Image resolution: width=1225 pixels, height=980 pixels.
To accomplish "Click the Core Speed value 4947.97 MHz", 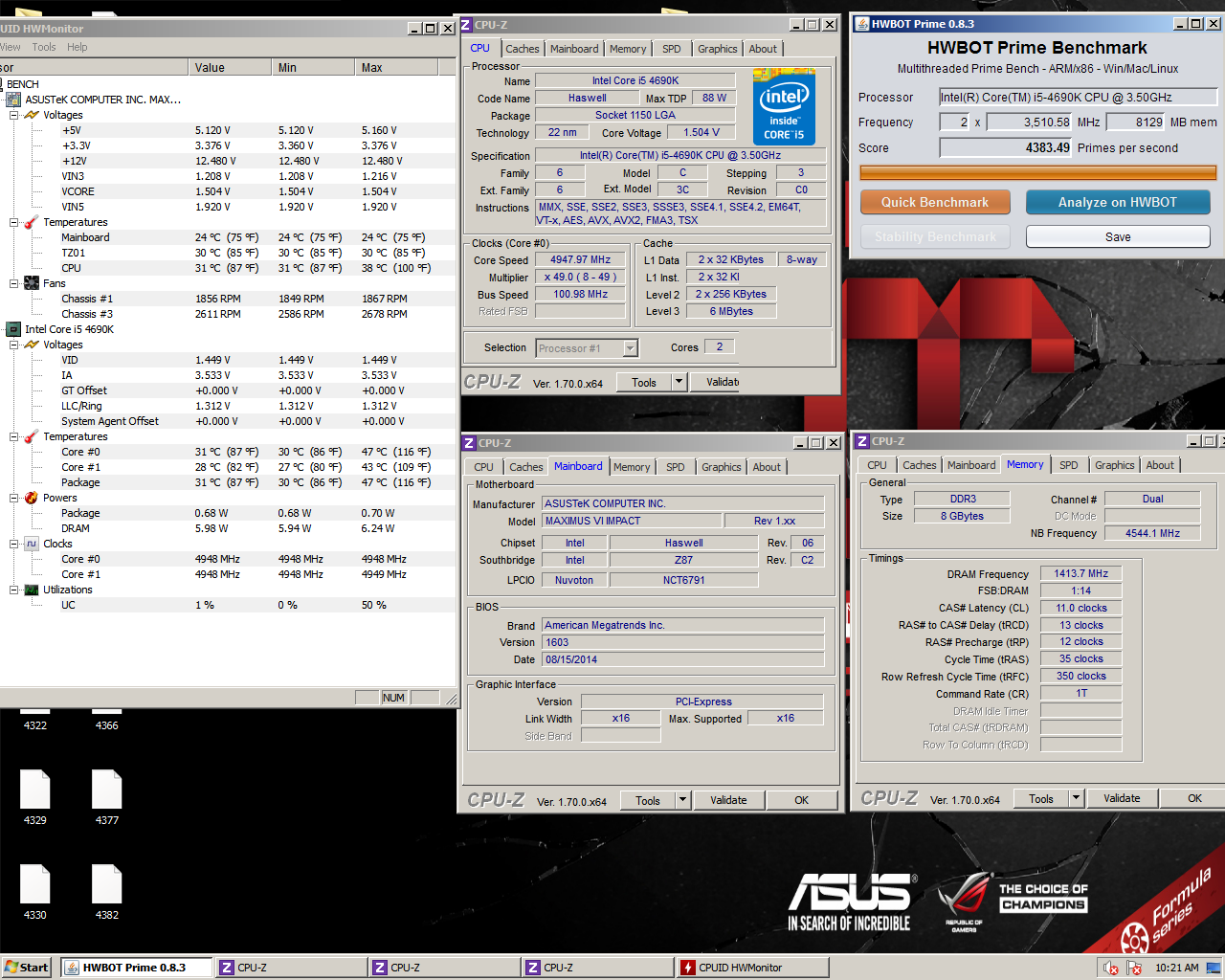I will [x=580, y=259].
